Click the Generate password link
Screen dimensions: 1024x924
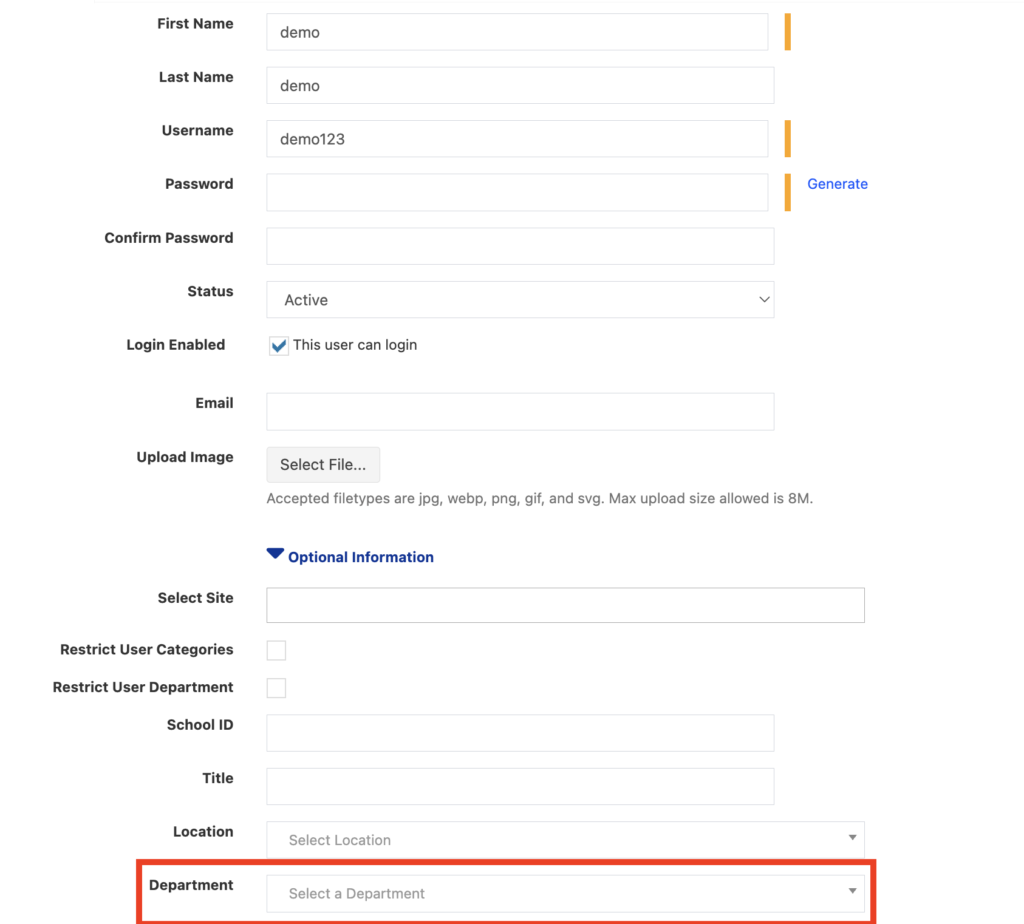tap(837, 184)
